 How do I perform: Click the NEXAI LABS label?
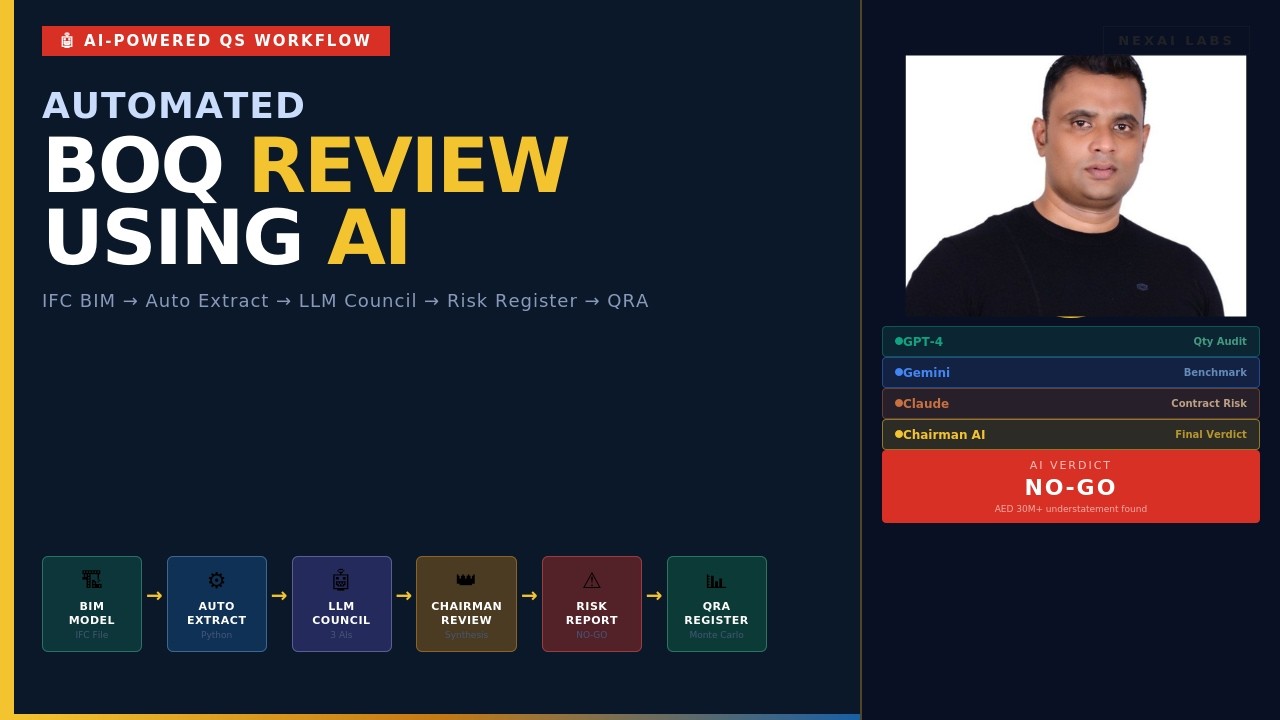pyautogui.click(x=1176, y=41)
